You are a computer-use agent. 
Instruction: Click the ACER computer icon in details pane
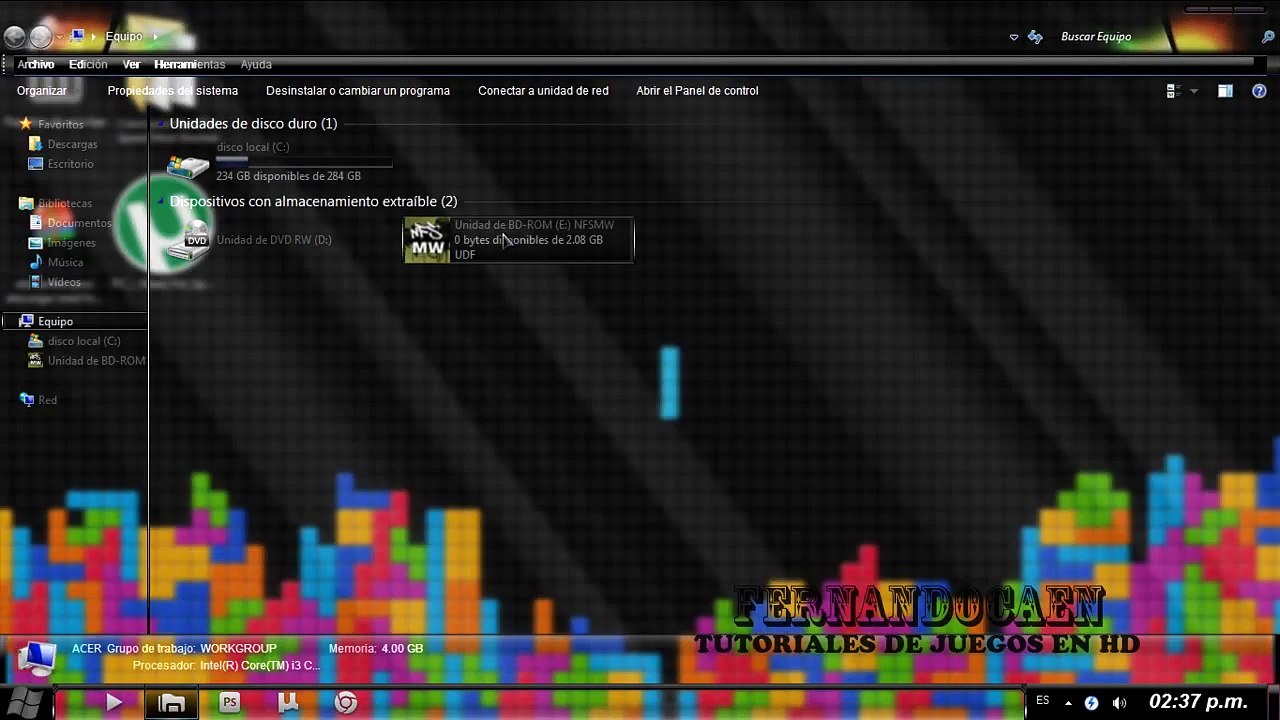point(37,658)
